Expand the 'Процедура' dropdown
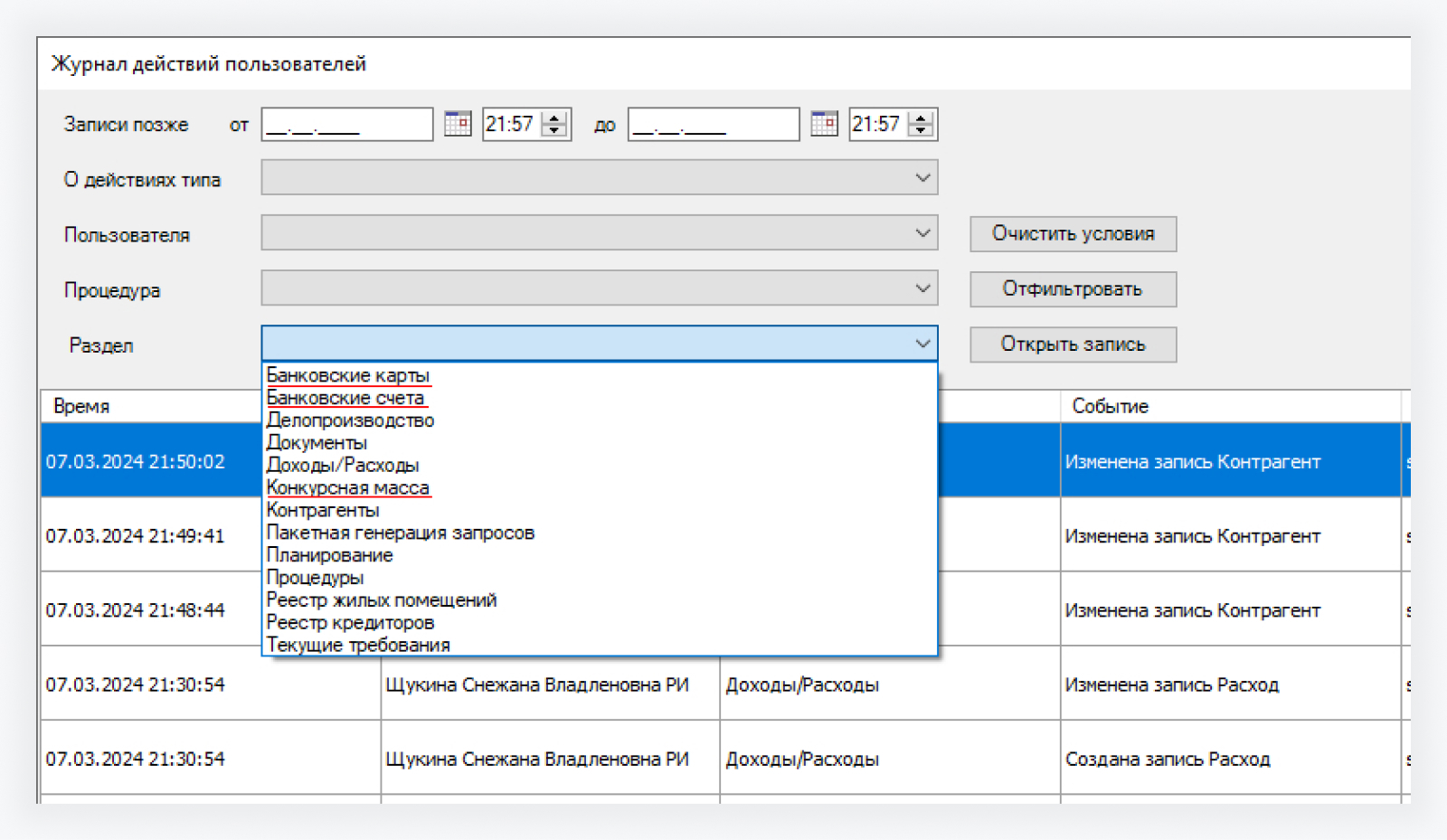This screenshot has width=1447, height=840. 922,288
